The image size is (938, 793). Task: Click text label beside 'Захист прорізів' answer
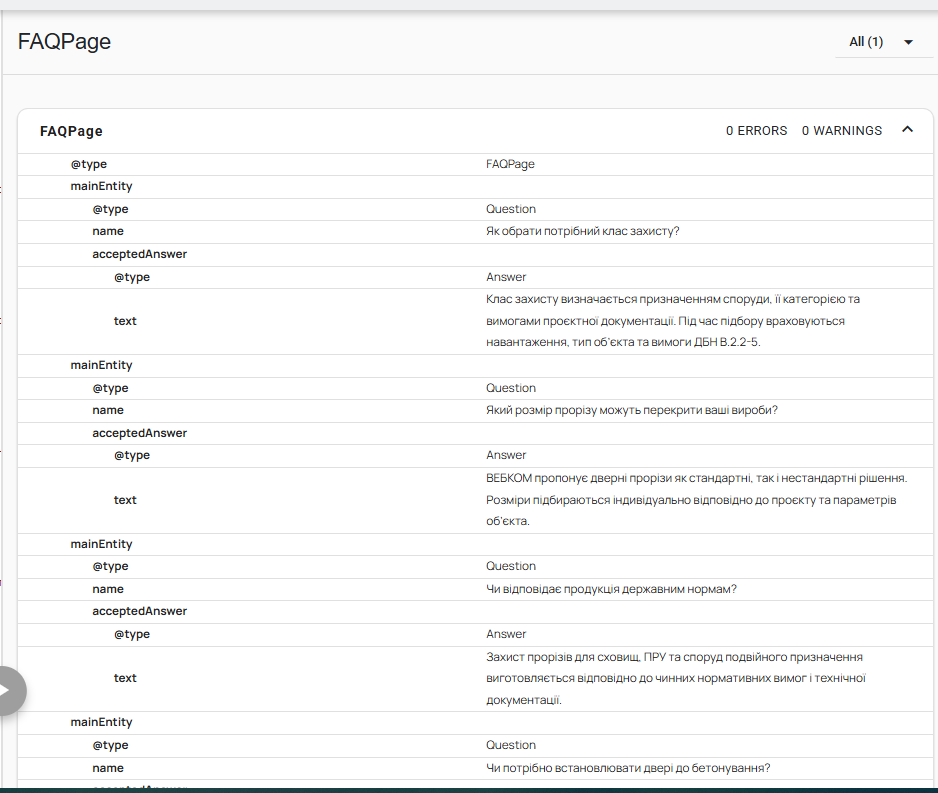point(125,678)
